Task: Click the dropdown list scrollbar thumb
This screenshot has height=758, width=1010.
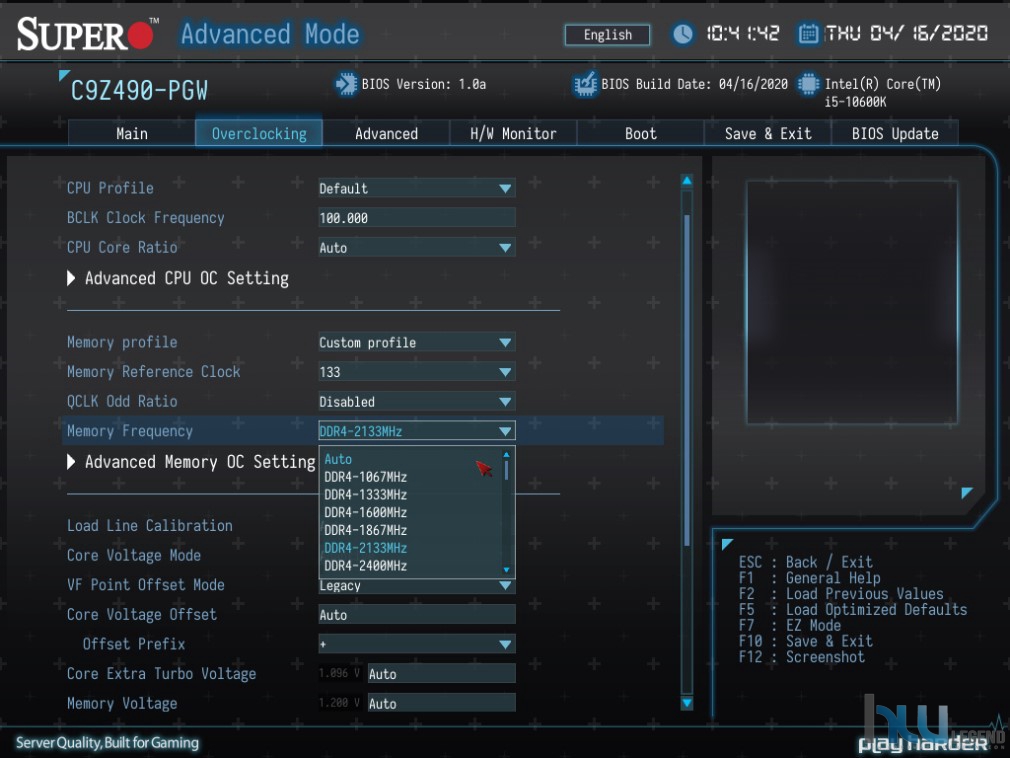Action: pos(506,469)
